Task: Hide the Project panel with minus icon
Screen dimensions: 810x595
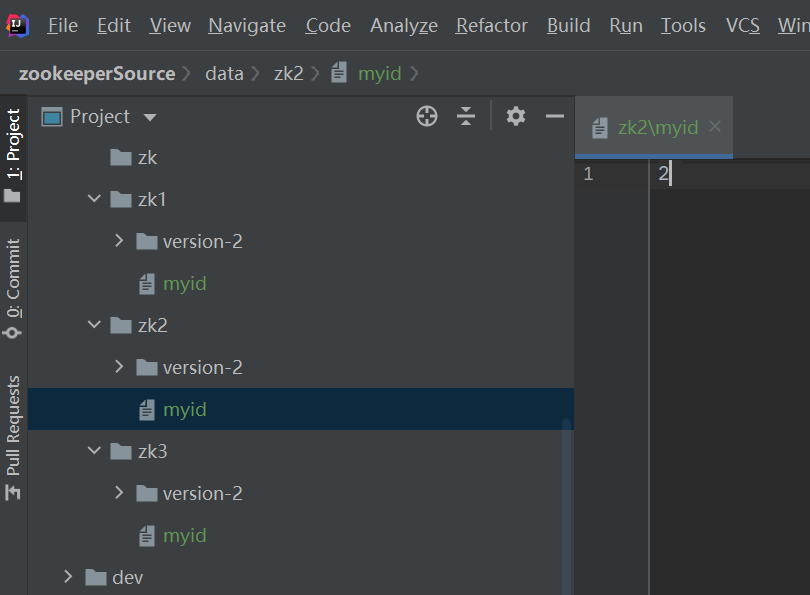Action: (554, 116)
